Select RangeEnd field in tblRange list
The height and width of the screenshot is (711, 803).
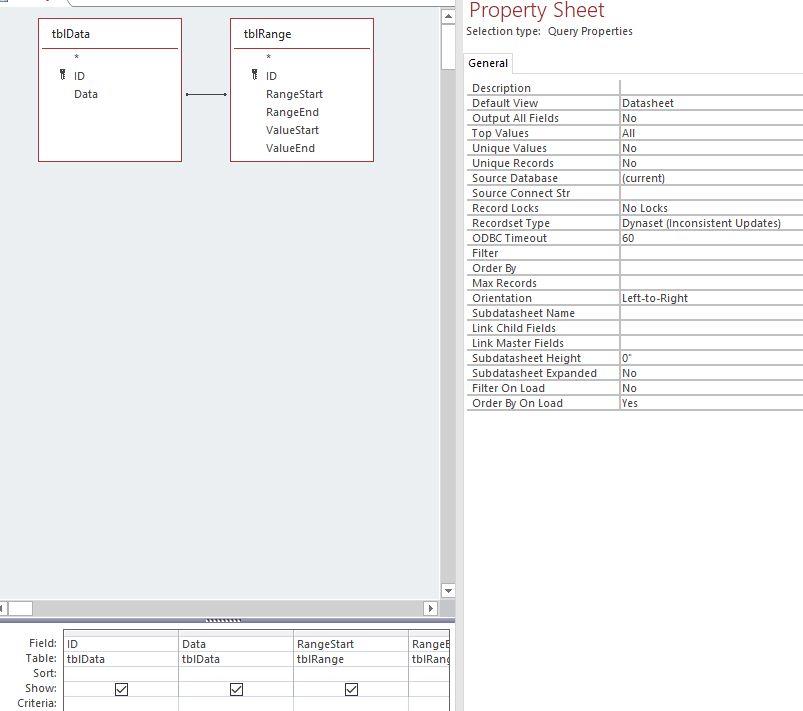292,112
